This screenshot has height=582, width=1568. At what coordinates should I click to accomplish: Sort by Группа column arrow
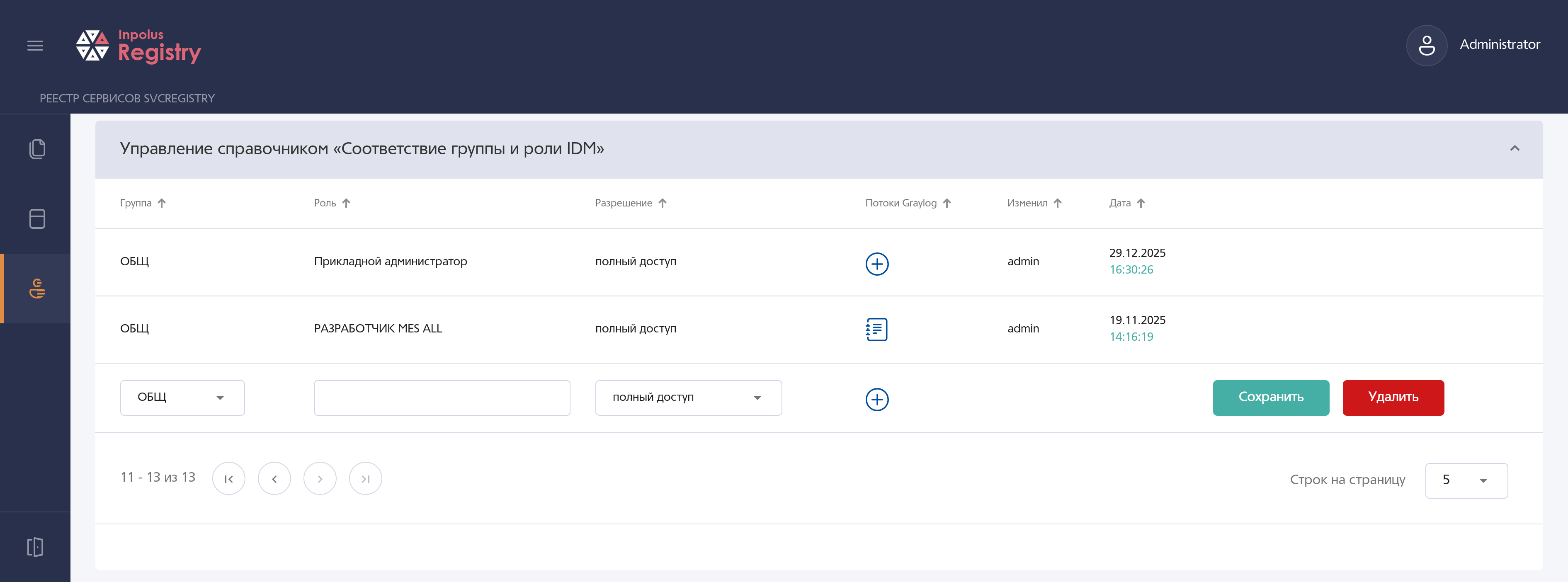[x=161, y=204]
